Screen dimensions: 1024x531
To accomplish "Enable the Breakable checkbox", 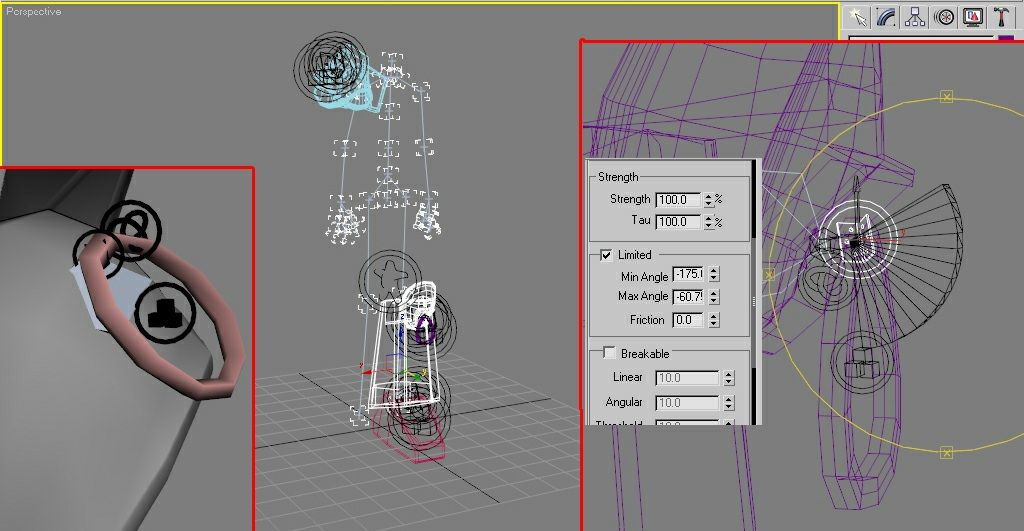I will coord(609,353).
